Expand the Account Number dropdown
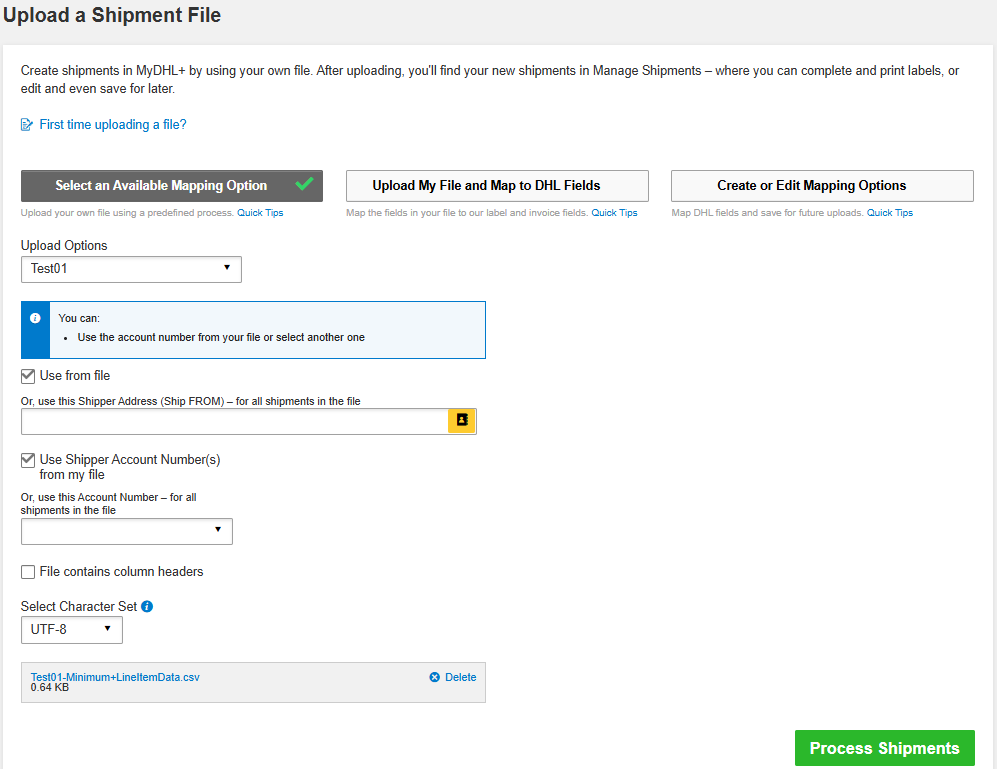 point(126,531)
